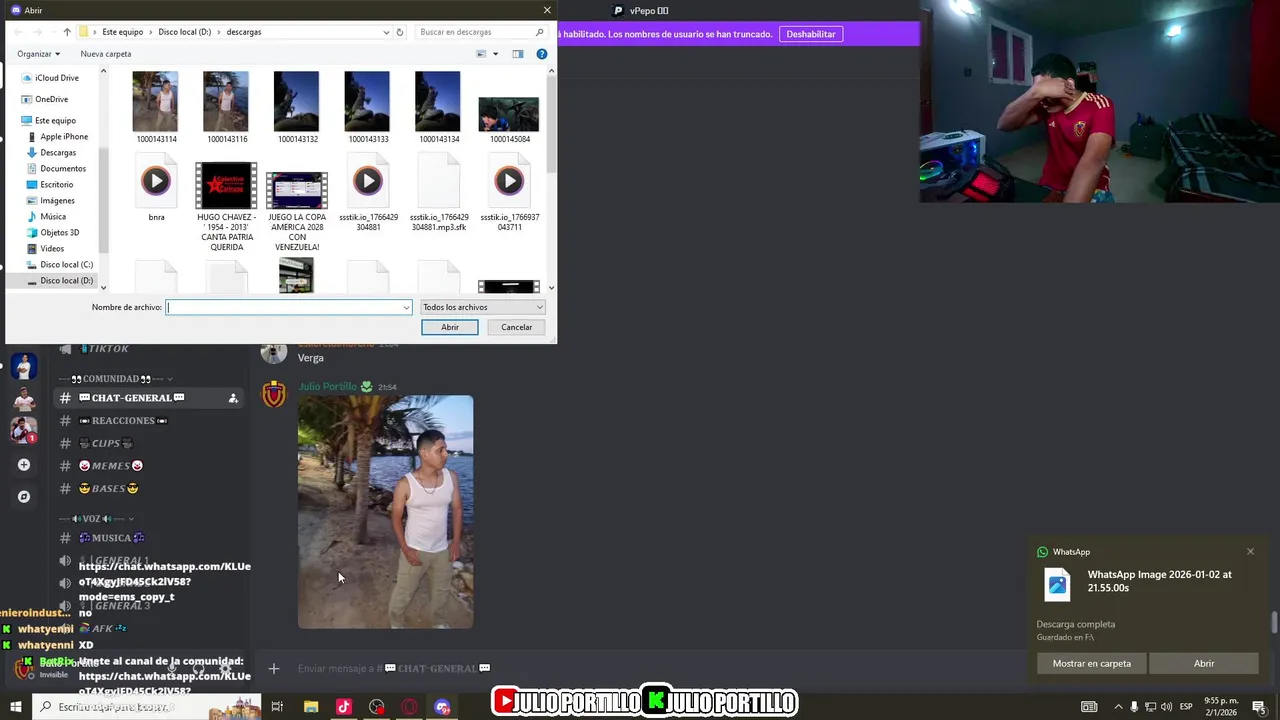Click the Julio Portillo username in chat
Screen dimensions: 1280x720
(x=327, y=387)
